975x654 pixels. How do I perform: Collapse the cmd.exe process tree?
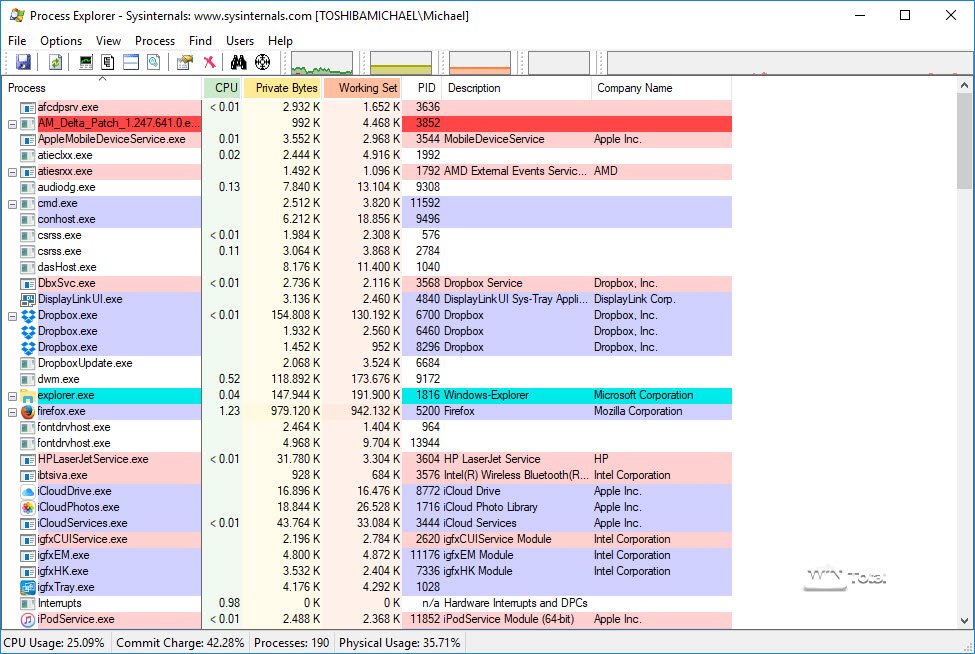click(x=12, y=204)
